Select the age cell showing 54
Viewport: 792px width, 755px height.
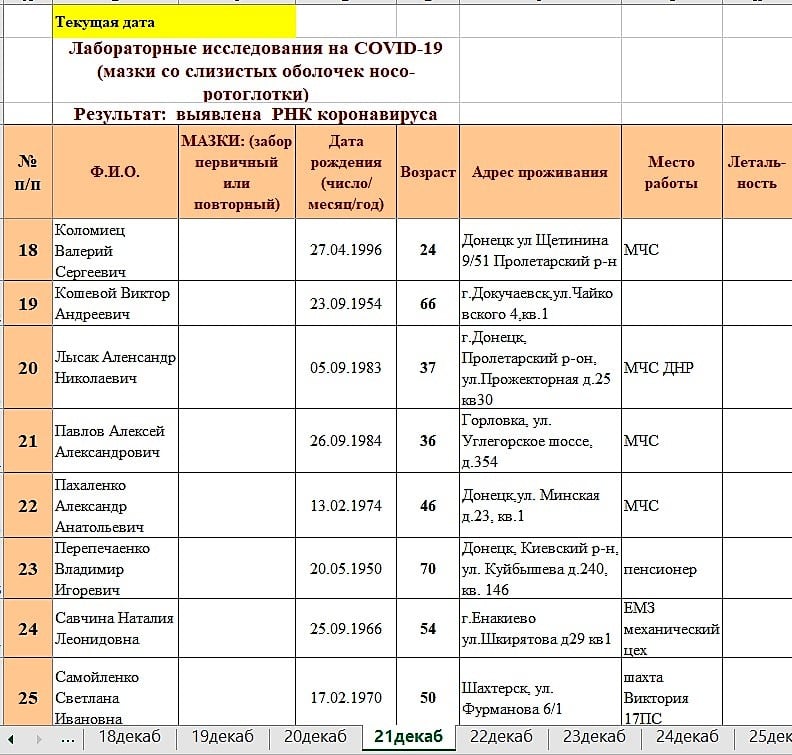coord(428,629)
